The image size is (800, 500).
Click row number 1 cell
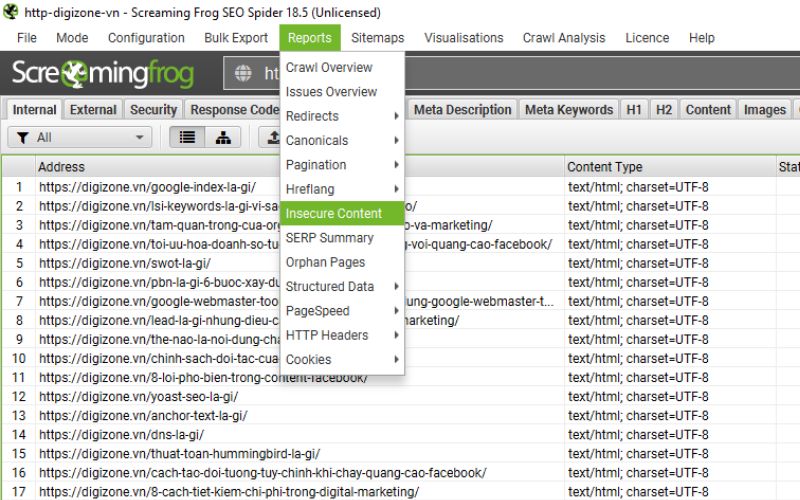click(x=19, y=187)
